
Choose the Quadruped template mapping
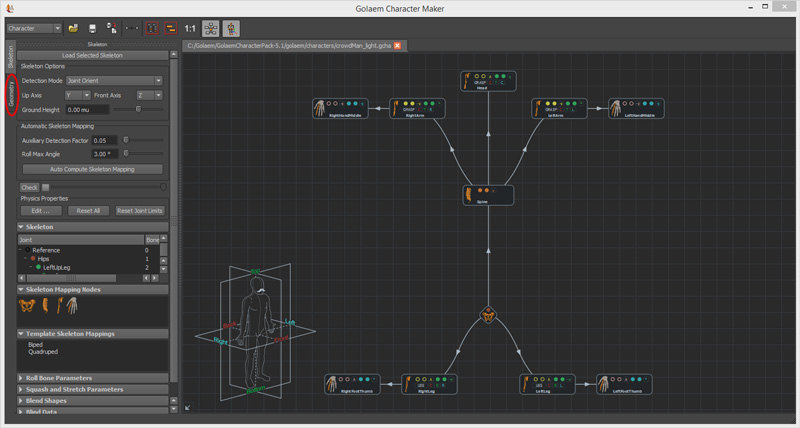(43, 352)
